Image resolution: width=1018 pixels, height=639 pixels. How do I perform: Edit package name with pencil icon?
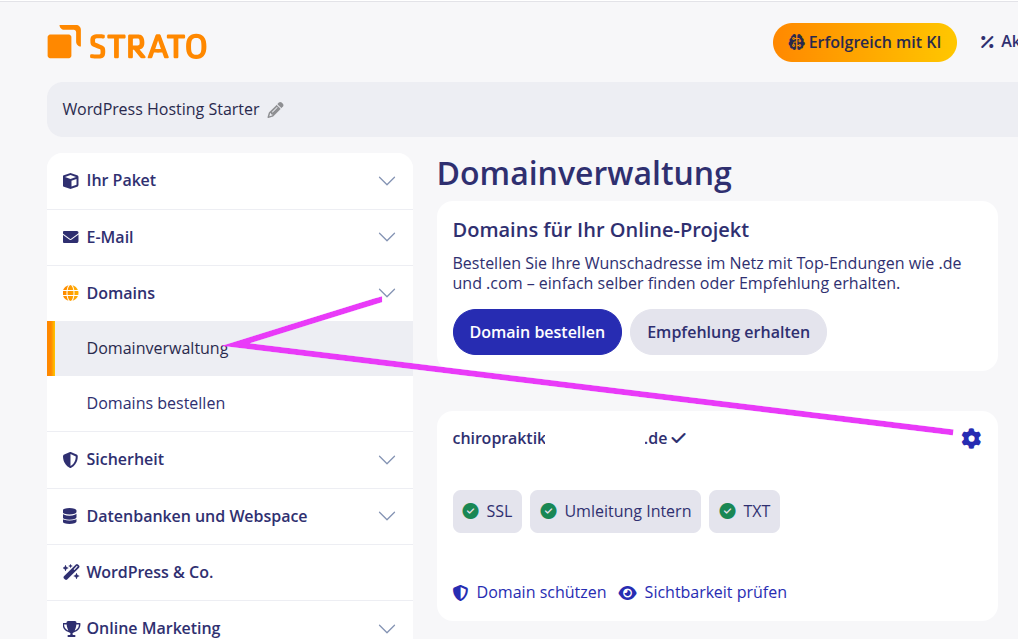pyautogui.click(x=276, y=110)
